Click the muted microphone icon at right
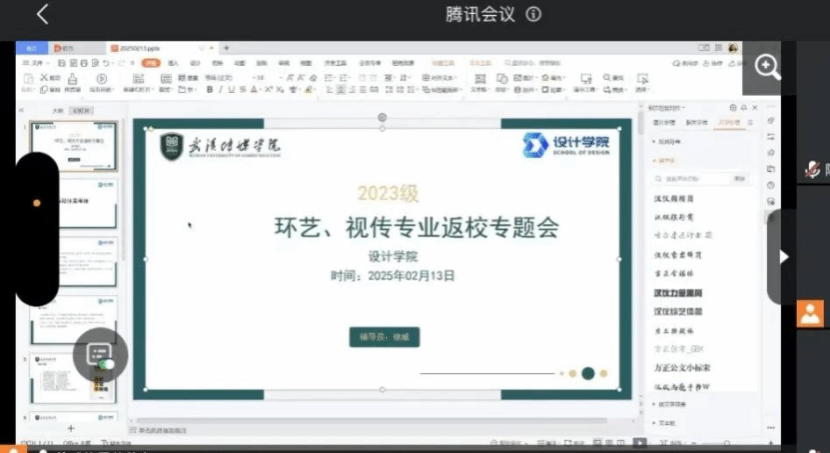Image resolution: width=830 pixels, height=453 pixels. (x=813, y=169)
